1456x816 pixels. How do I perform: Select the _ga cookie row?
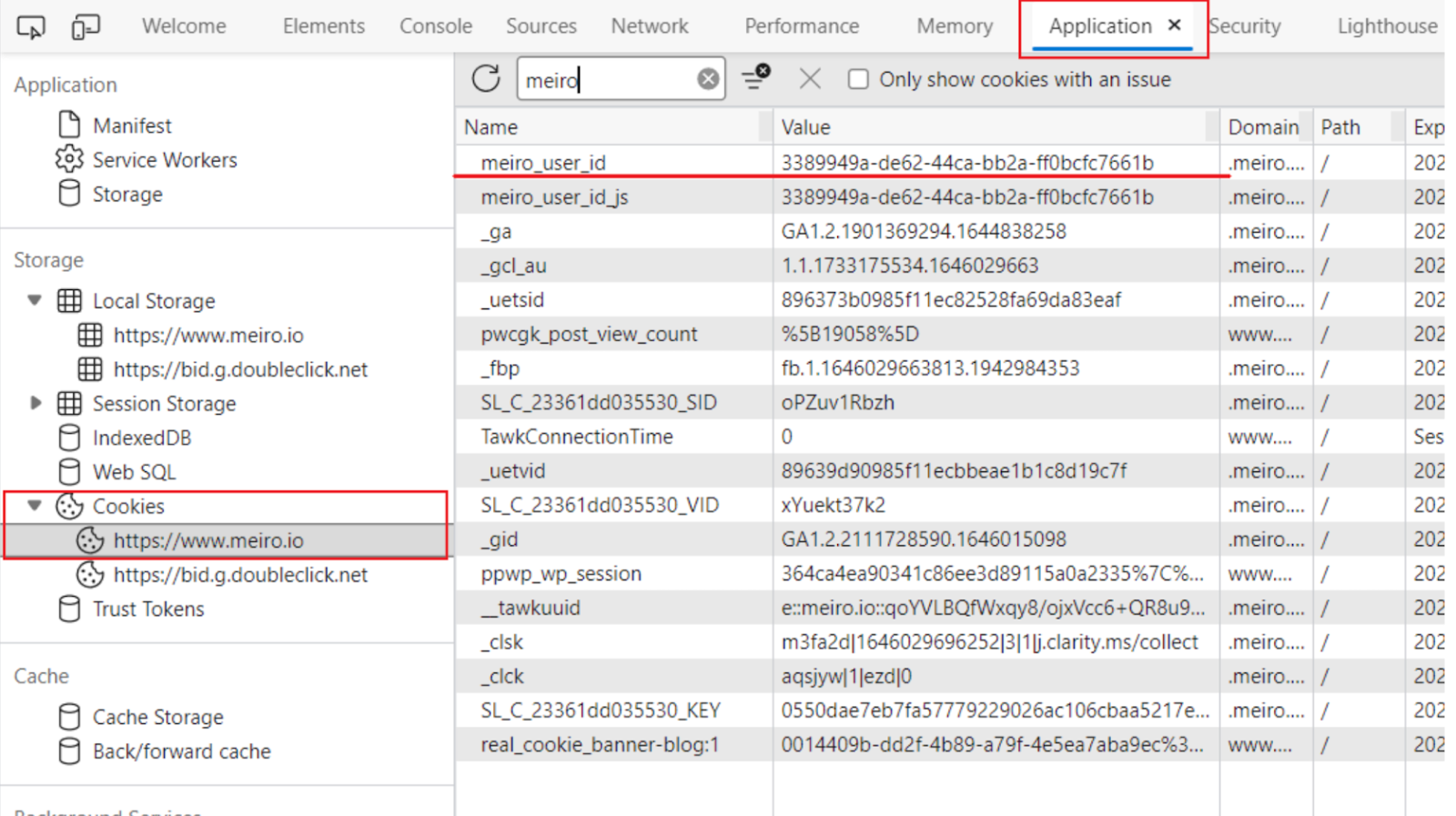[x=949, y=231]
